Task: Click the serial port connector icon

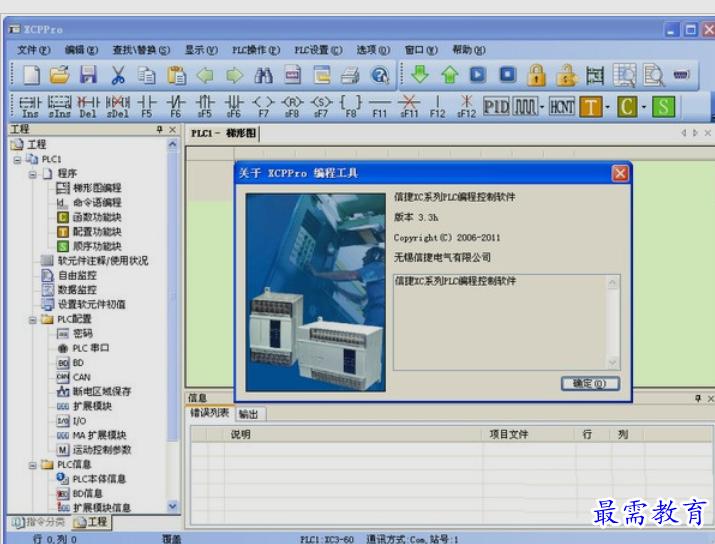Action: (x=682, y=74)
